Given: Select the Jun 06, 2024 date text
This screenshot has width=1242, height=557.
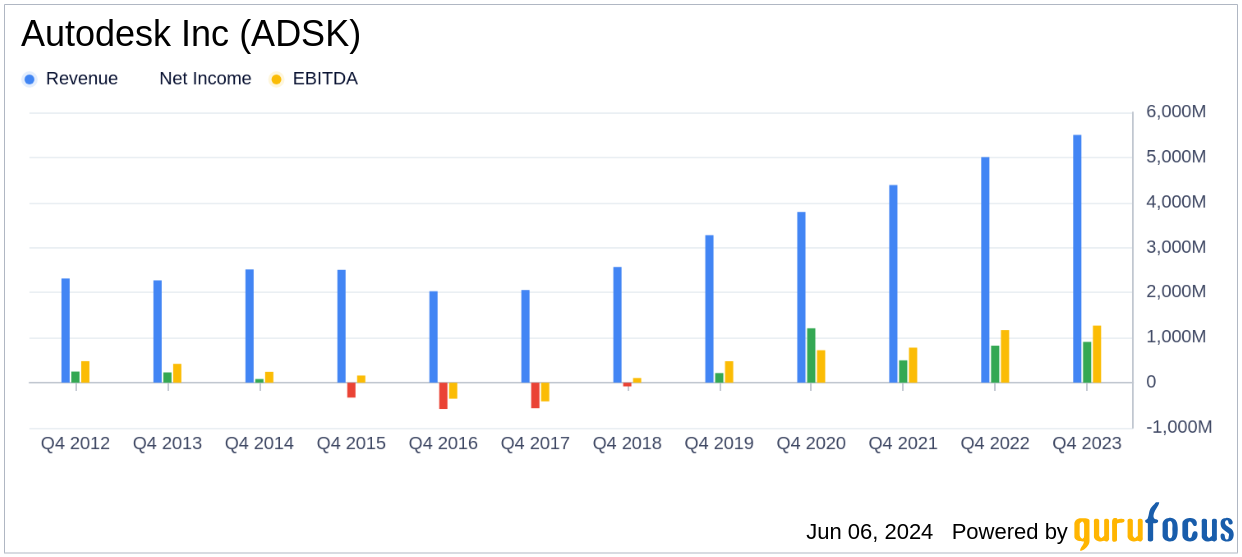Looking at the screenshot, I should click(x=869, y=532).
